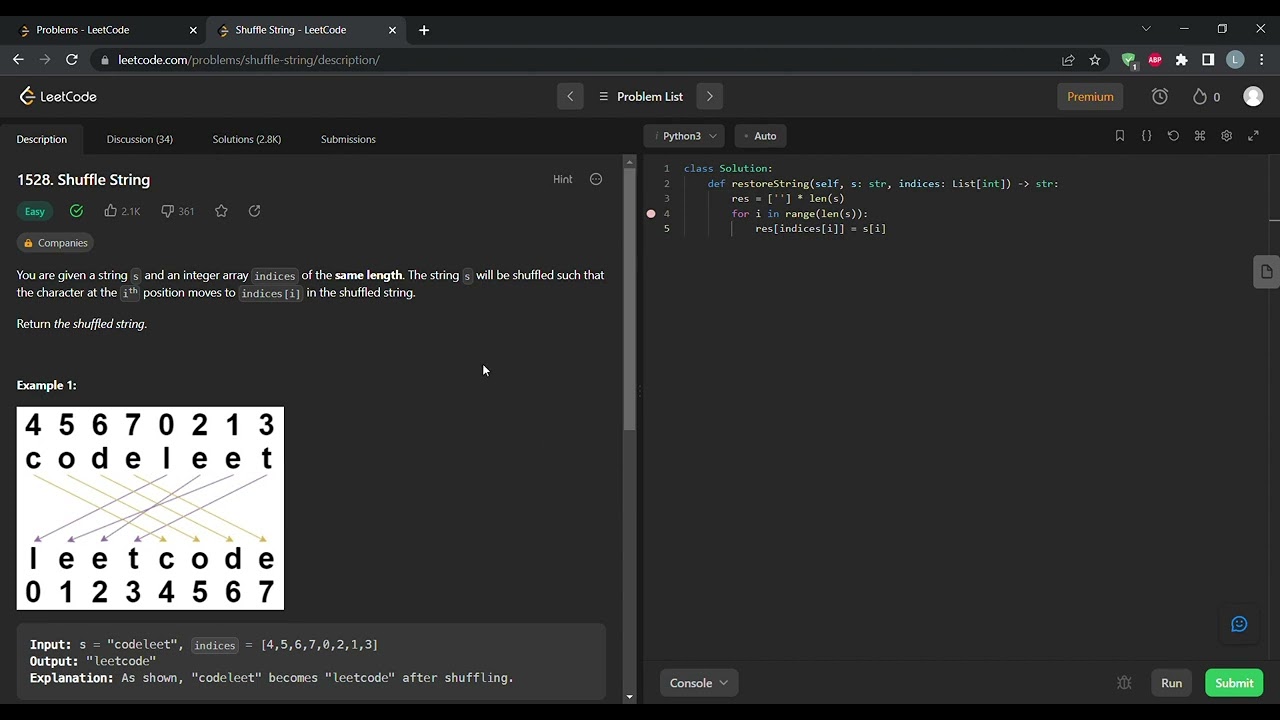Go to previous problem arrow
Viewport: 1280px width, 720px height.
pos(570,96)
